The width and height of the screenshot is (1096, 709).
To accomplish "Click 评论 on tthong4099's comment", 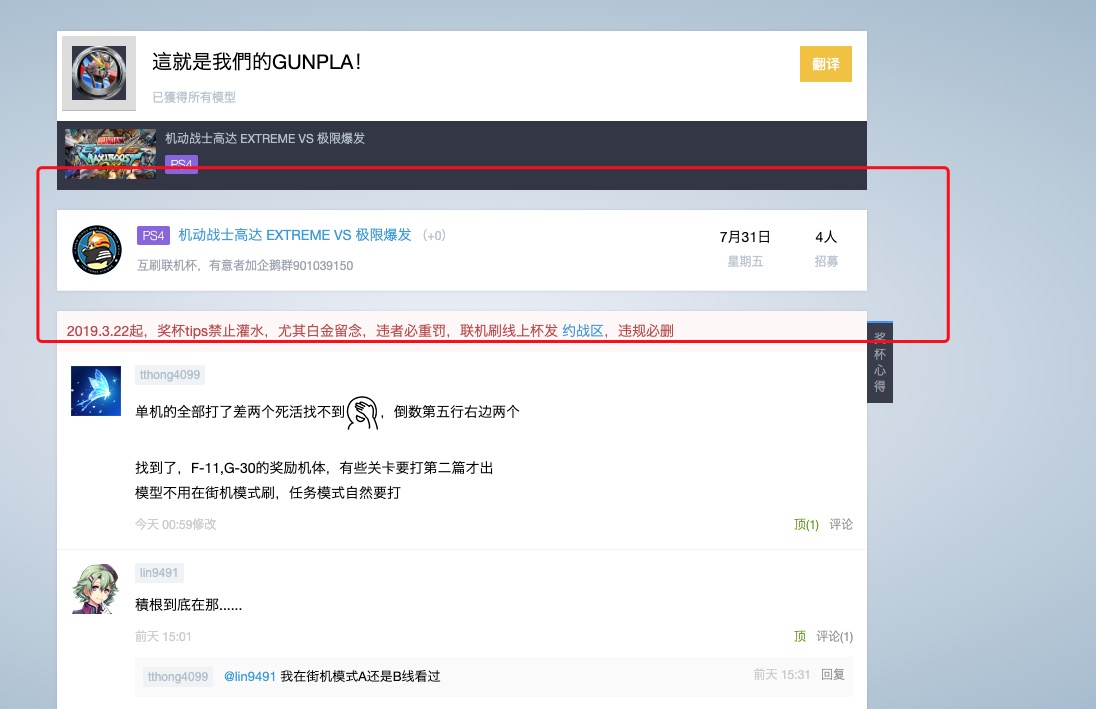I will [x=841, y=524].
